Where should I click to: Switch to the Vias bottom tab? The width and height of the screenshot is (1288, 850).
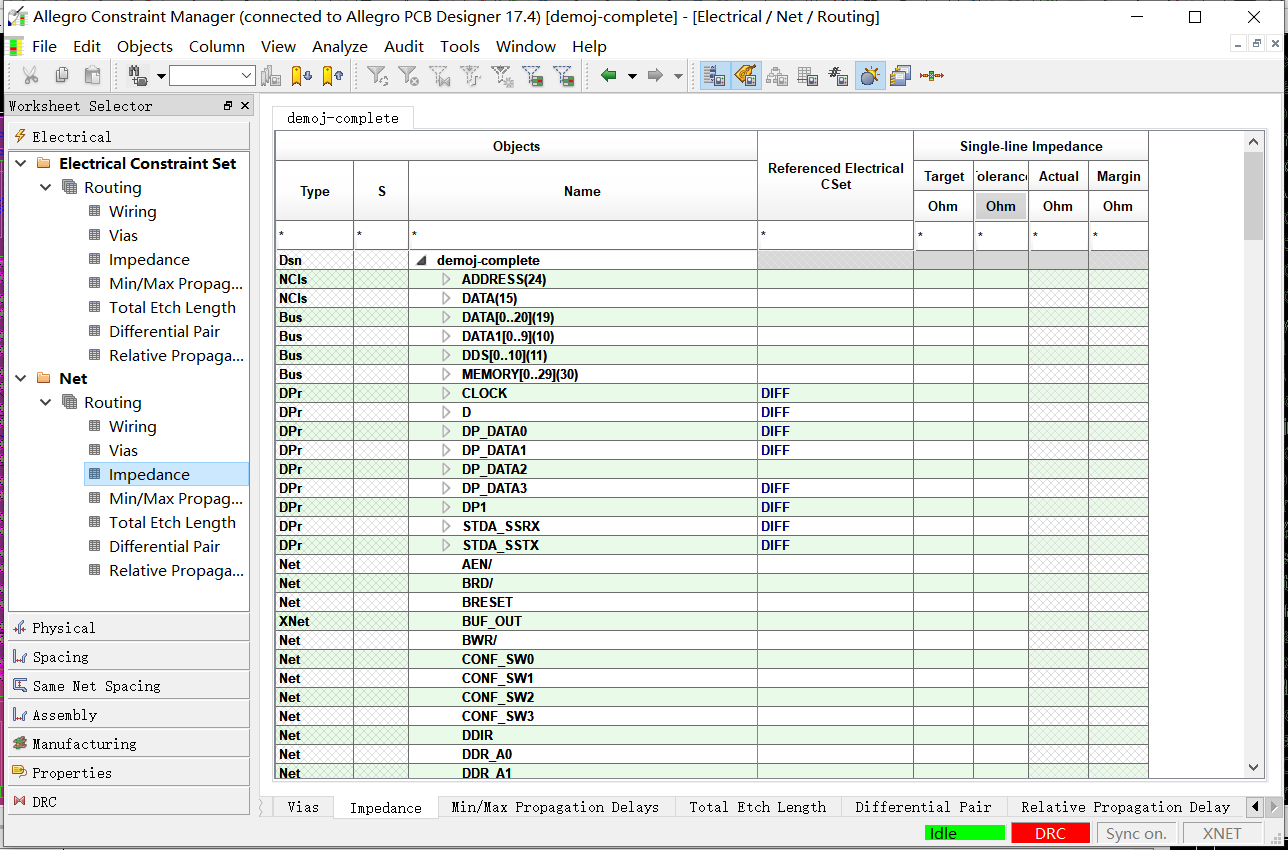click(303, 807)
